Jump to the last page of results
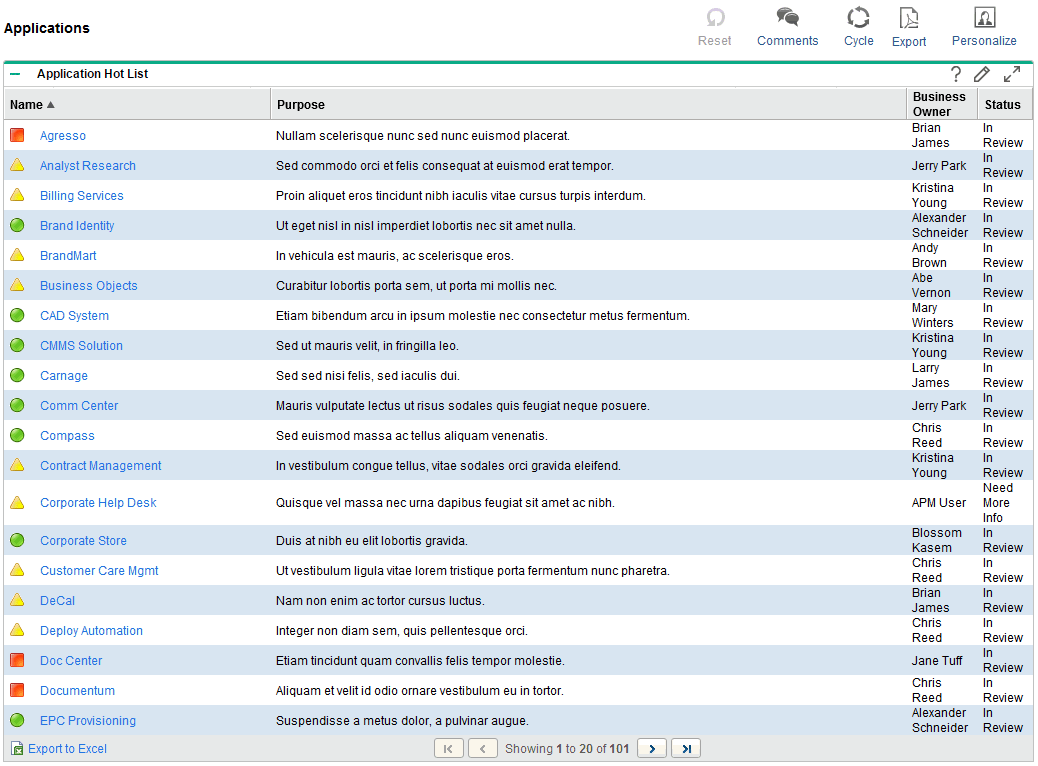1038x766 pixels. [x=685, y=748]
